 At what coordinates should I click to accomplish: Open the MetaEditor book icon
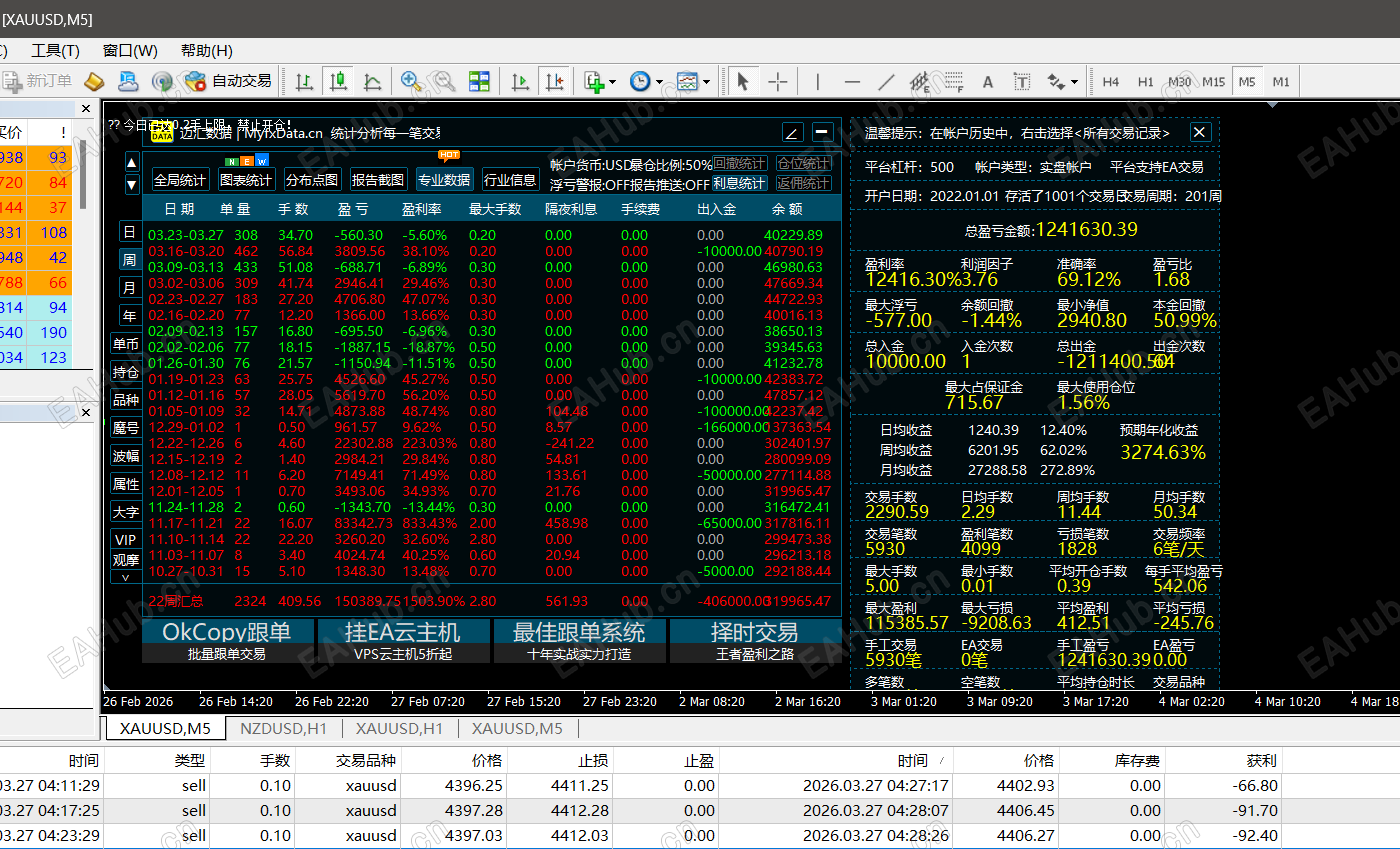click(94, 81)
